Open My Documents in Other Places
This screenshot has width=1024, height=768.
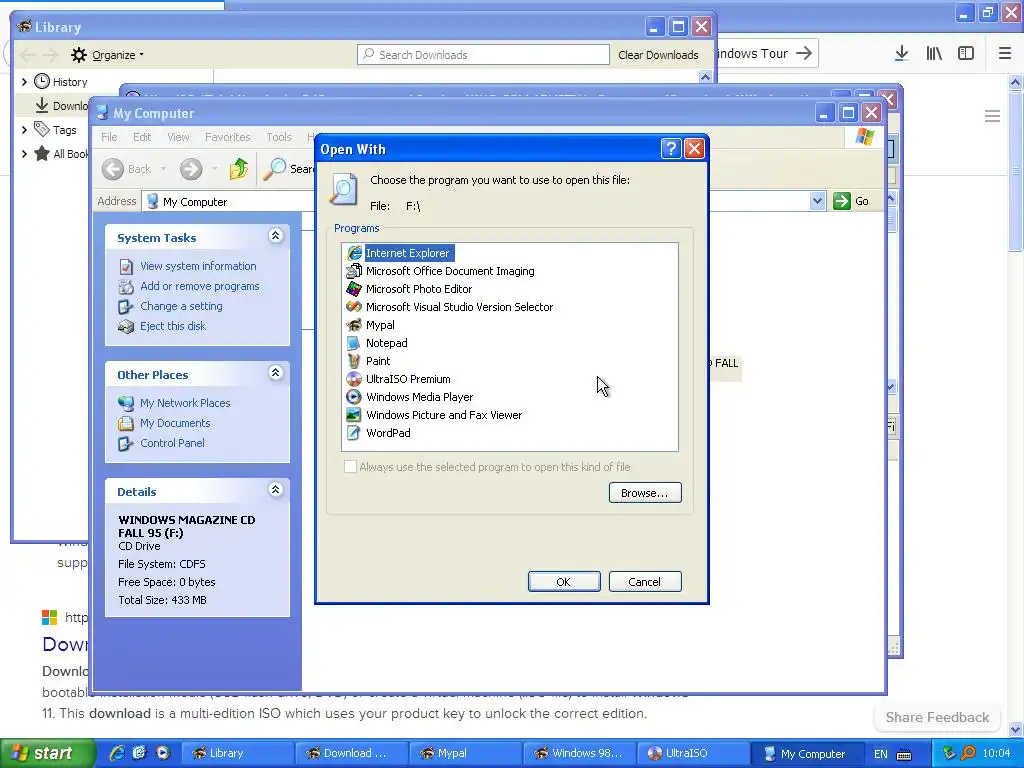(175, 423)
